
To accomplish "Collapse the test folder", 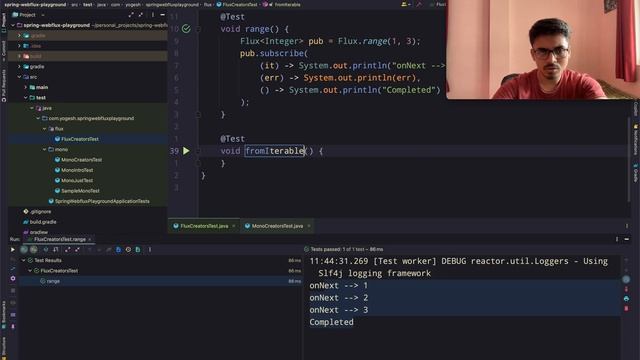I will tap(25, 98).
